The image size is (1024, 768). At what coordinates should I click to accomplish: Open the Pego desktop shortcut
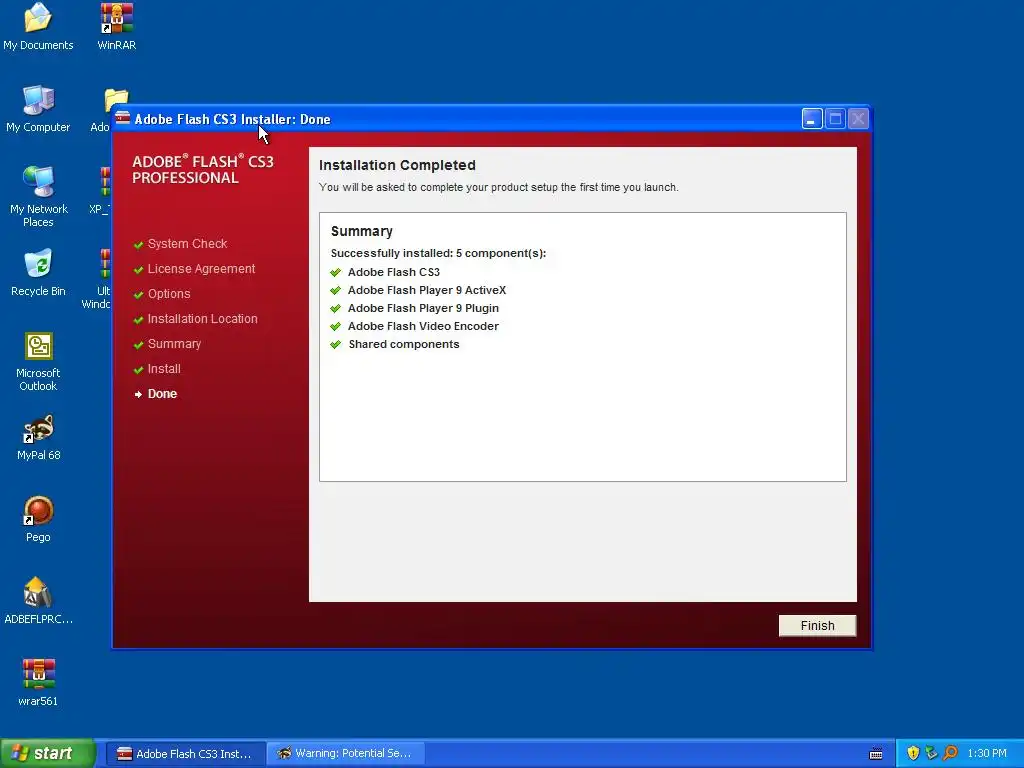[38, 519]
